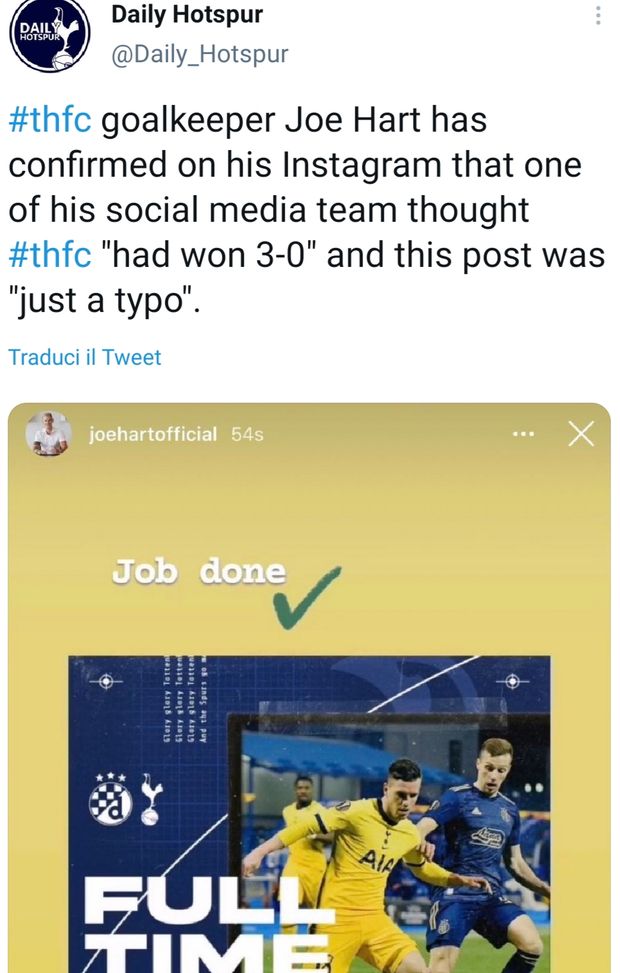Tap the "Job done" story text

(198, 572)
